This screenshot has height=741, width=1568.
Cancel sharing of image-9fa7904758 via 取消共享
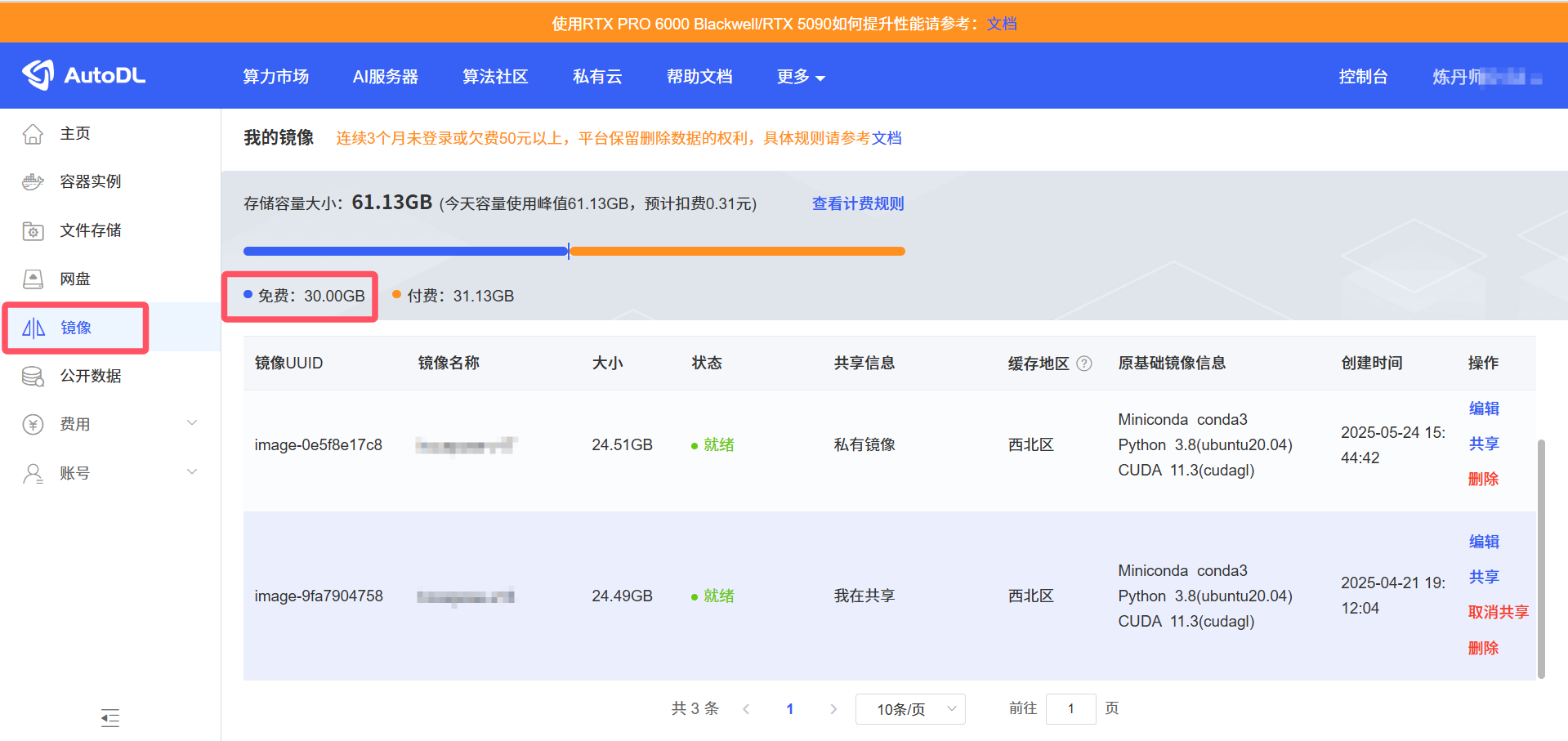(x=1499, y=612)
